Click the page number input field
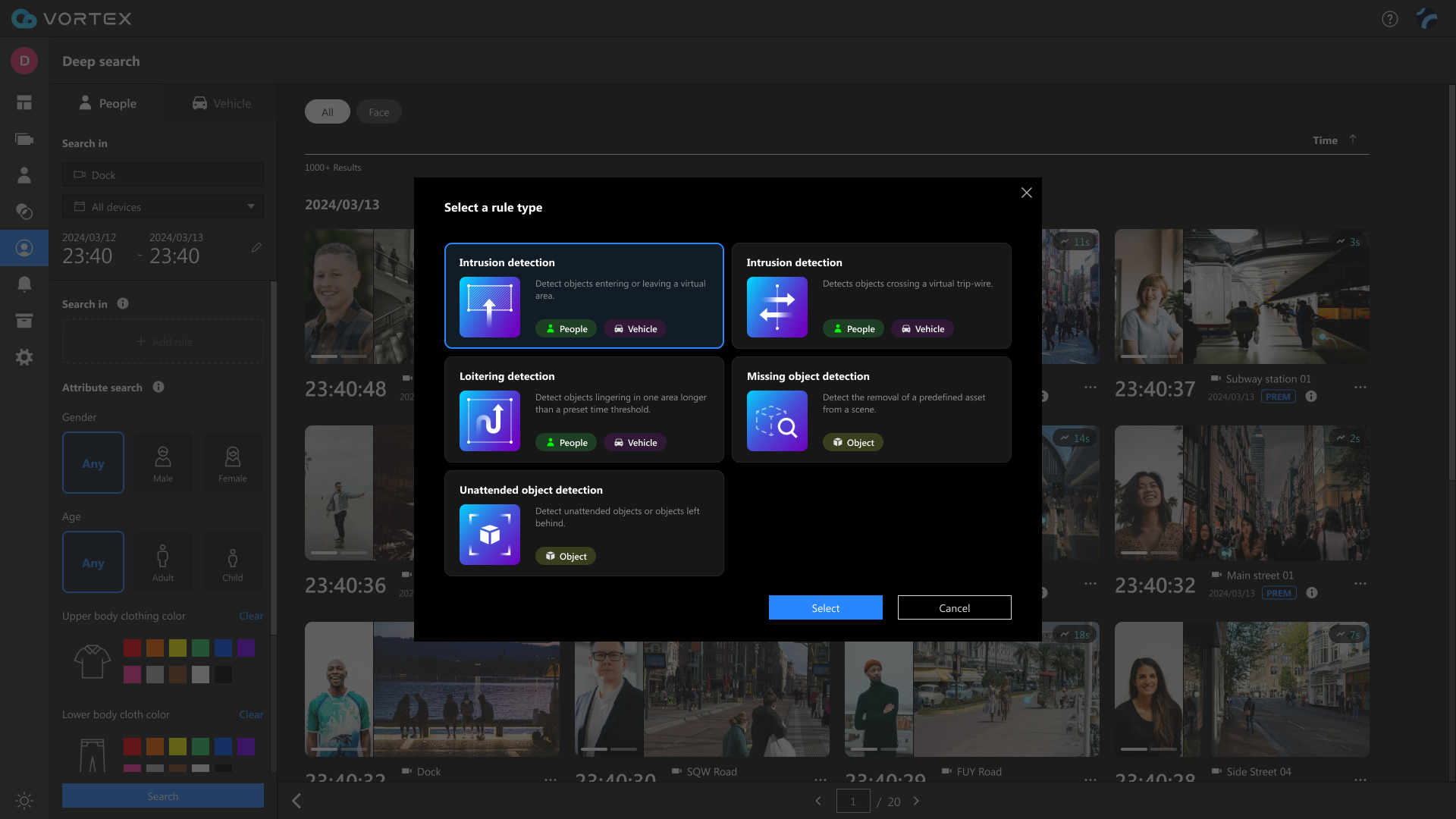This screenshot has width=1456, height=819. pos(854,801)
